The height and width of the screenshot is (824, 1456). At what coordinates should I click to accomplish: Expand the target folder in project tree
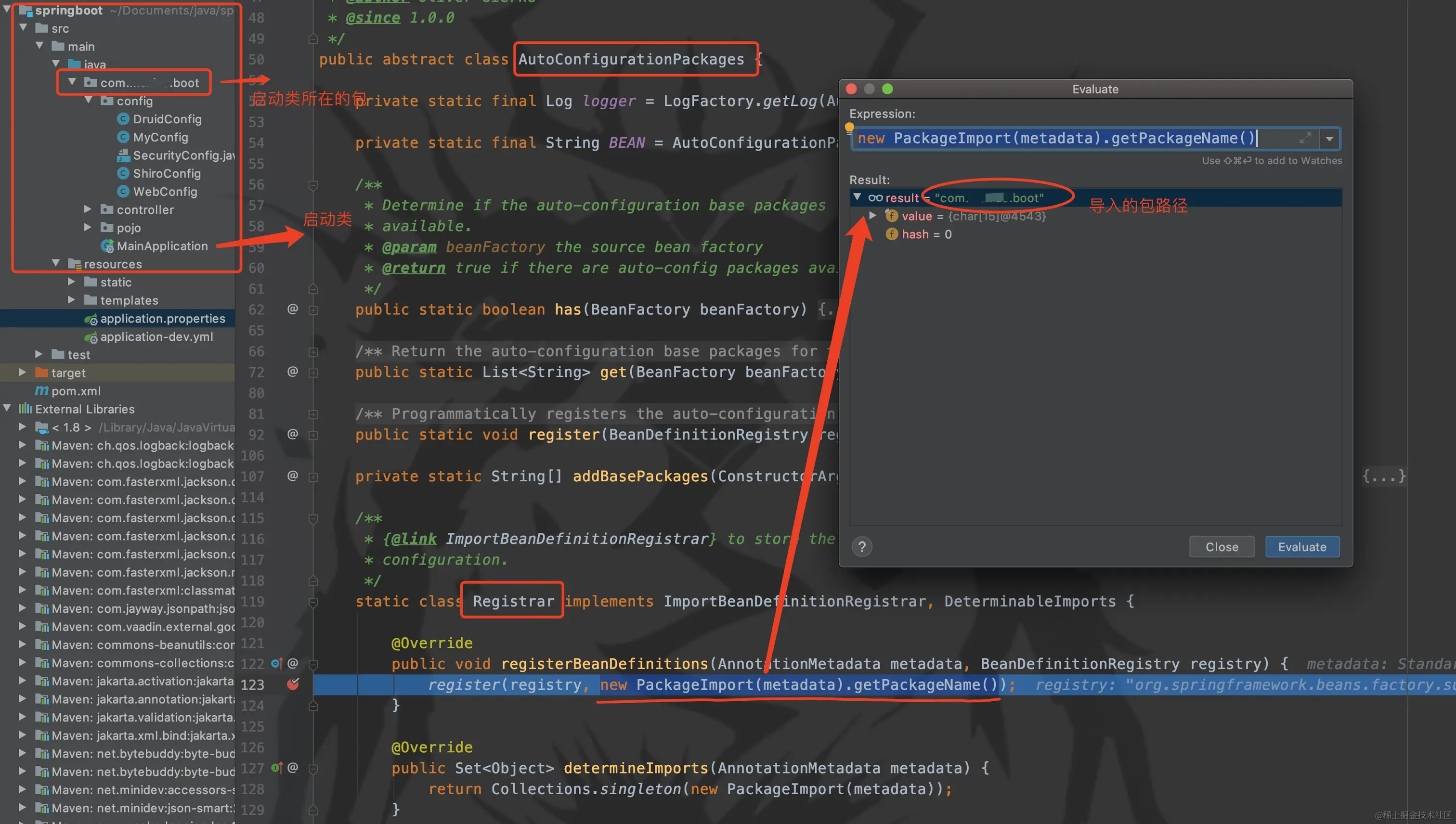point(22,373)
